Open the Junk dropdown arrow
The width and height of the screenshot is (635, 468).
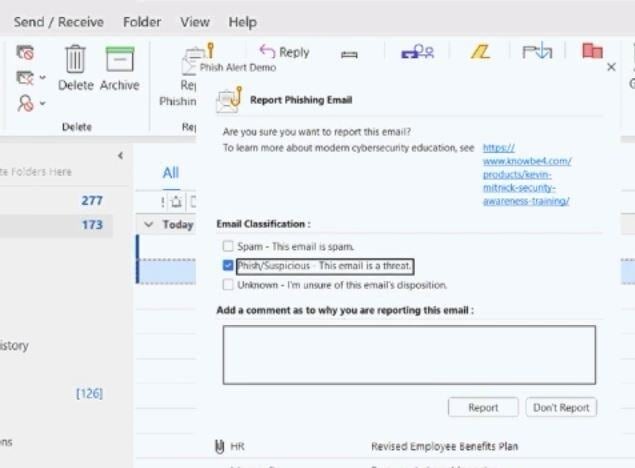42,101
